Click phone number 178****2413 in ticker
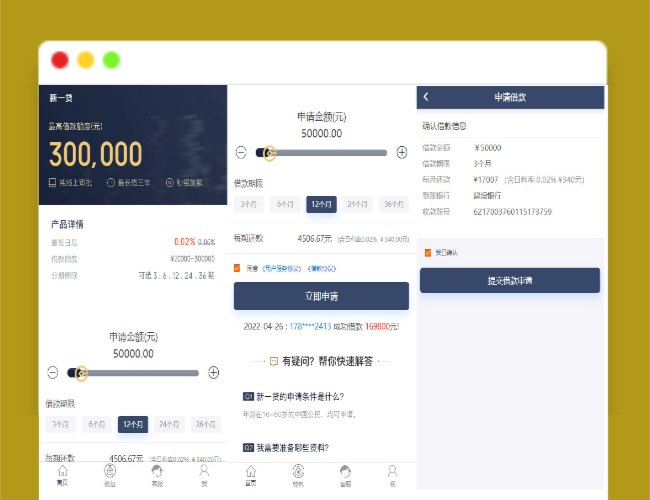Screen dimensions: 650x500 (x=310, y=327)
